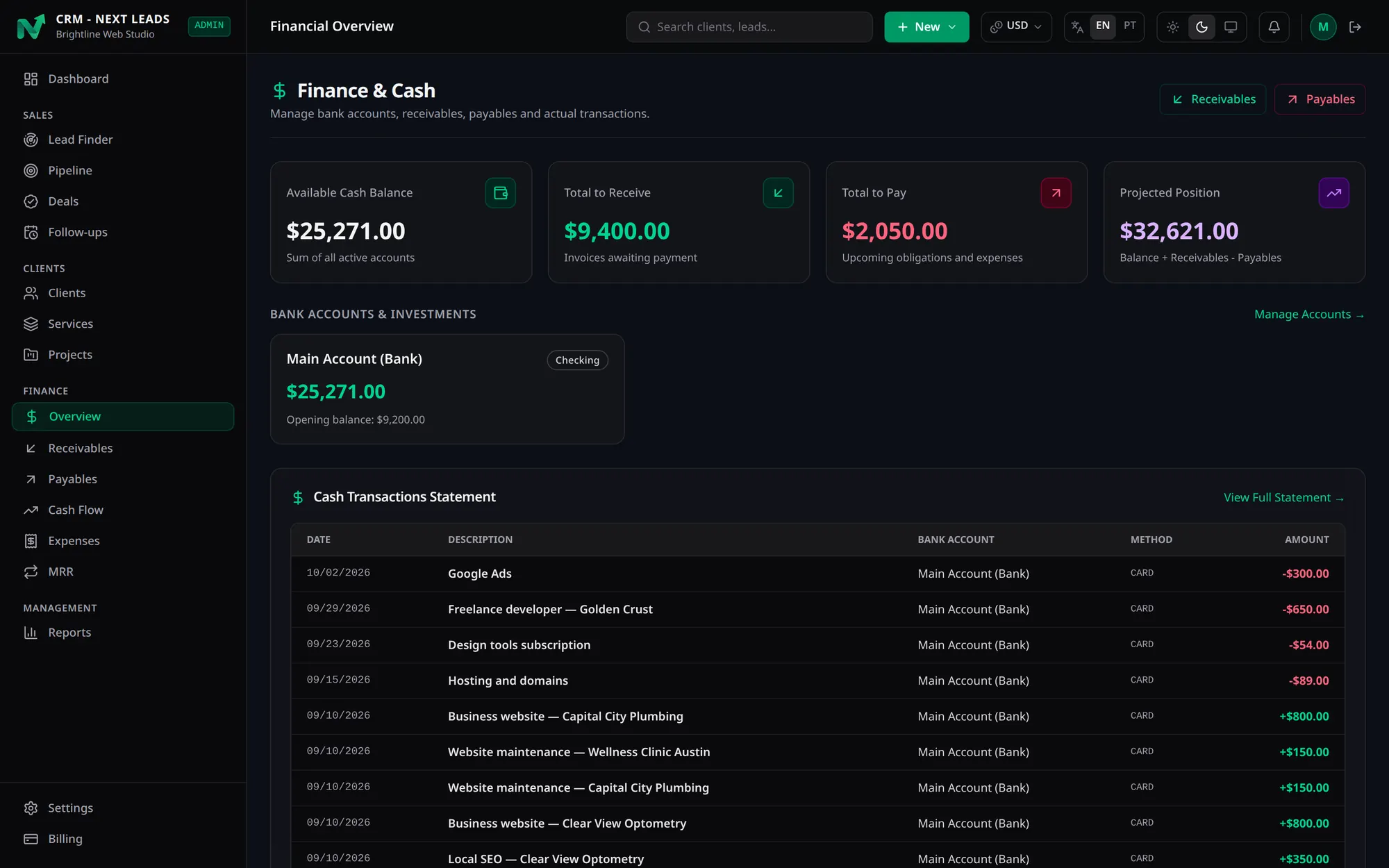Go to Services page
Viewport: 1389px width, 868px height.
(123, 324)
